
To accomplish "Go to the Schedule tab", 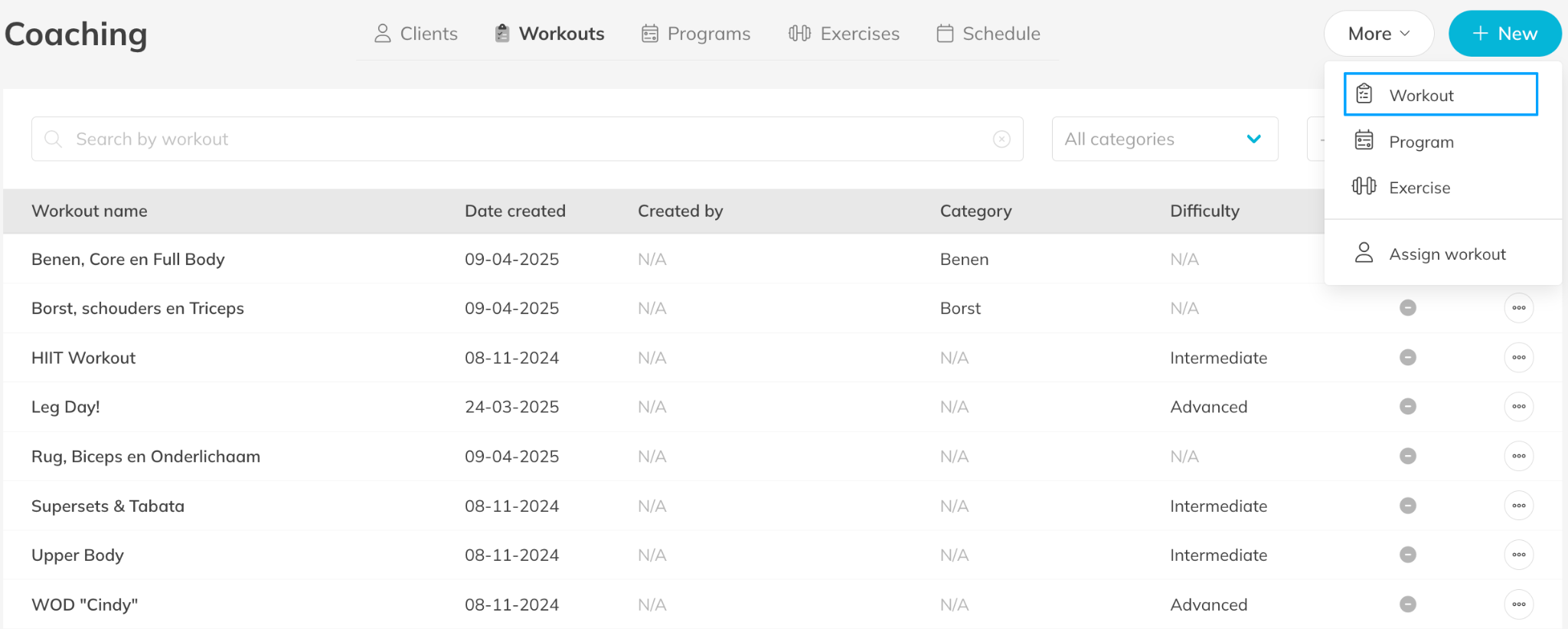I will point(988,34).
